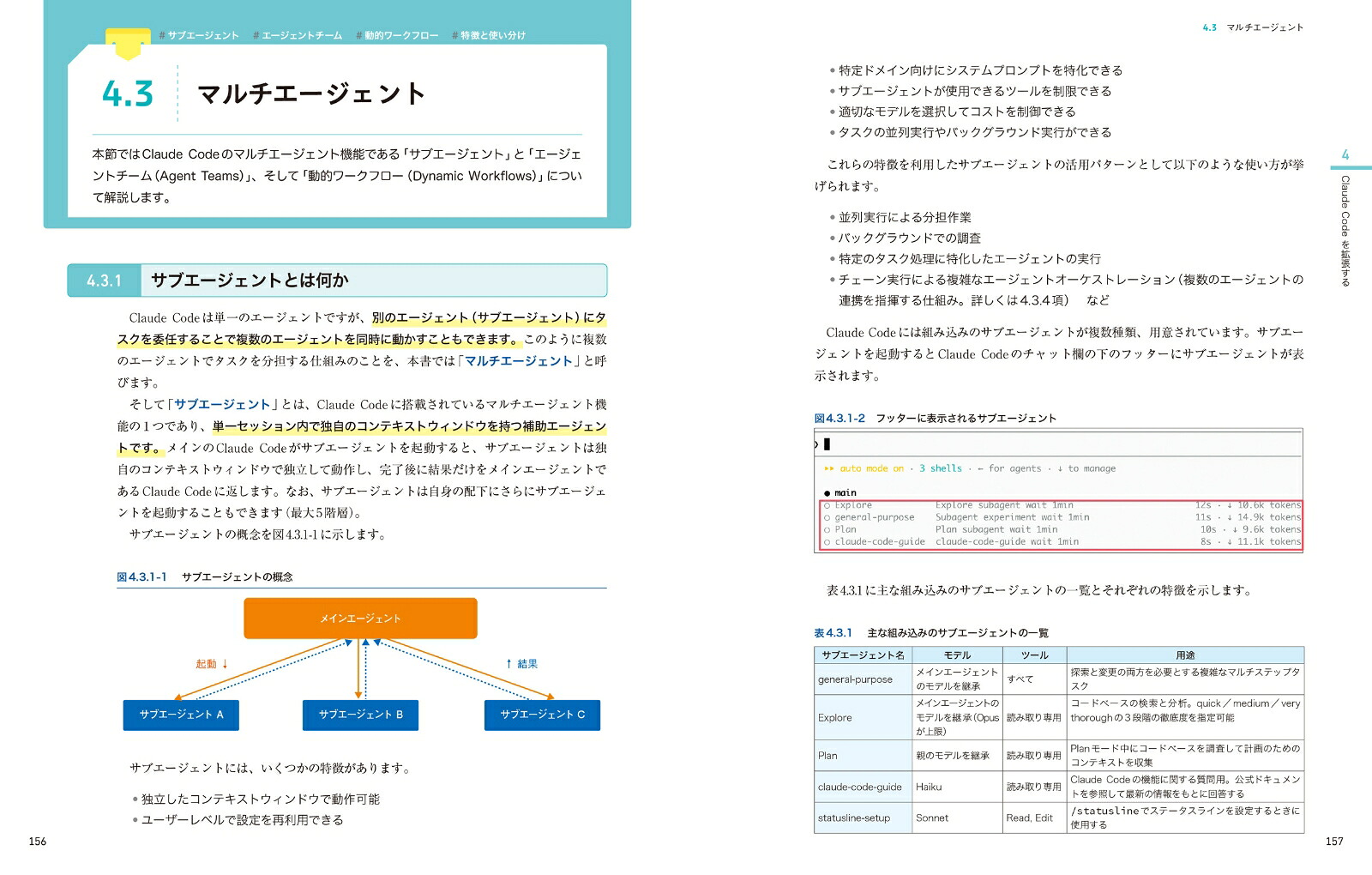Click the running header 4.3 マルチエージェント on the right page

click(1253, 27)
